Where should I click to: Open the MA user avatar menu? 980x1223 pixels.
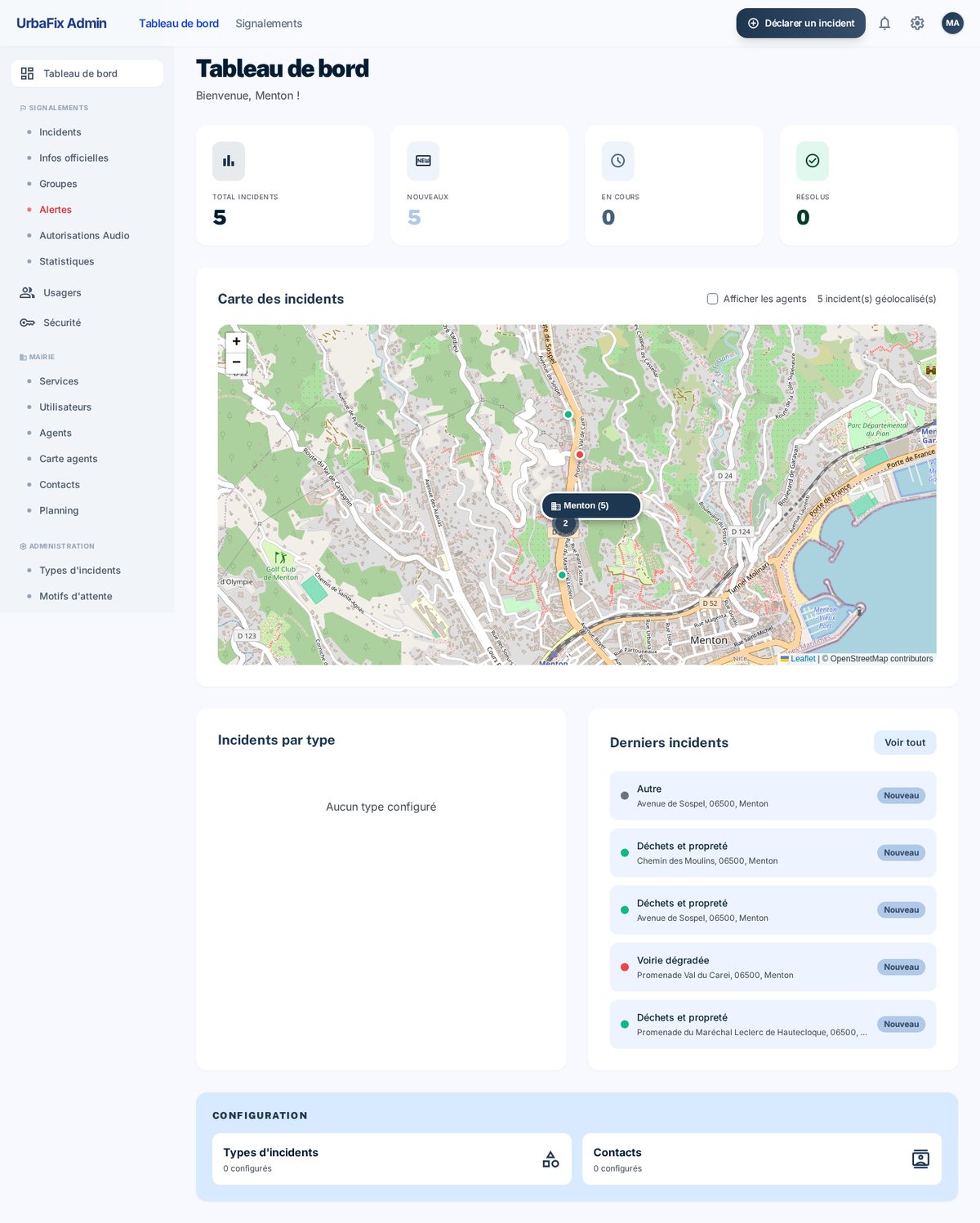point(952,24)
